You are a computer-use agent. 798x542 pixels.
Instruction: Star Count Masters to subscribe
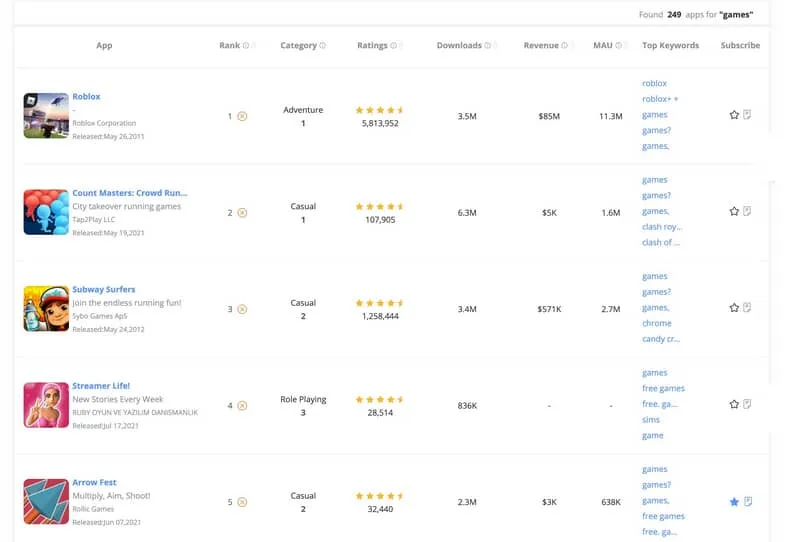pos(734,211)
